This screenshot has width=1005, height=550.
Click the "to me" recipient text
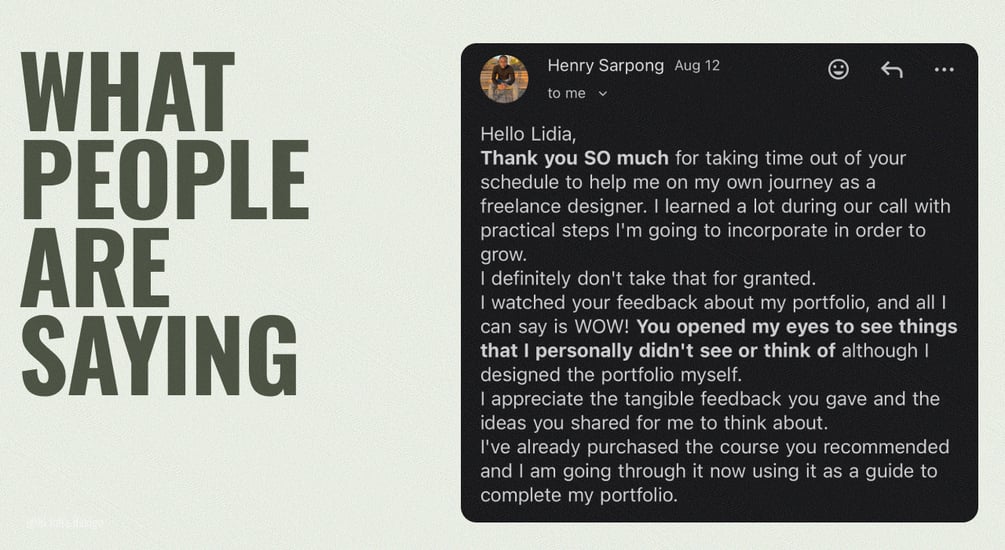566,93
